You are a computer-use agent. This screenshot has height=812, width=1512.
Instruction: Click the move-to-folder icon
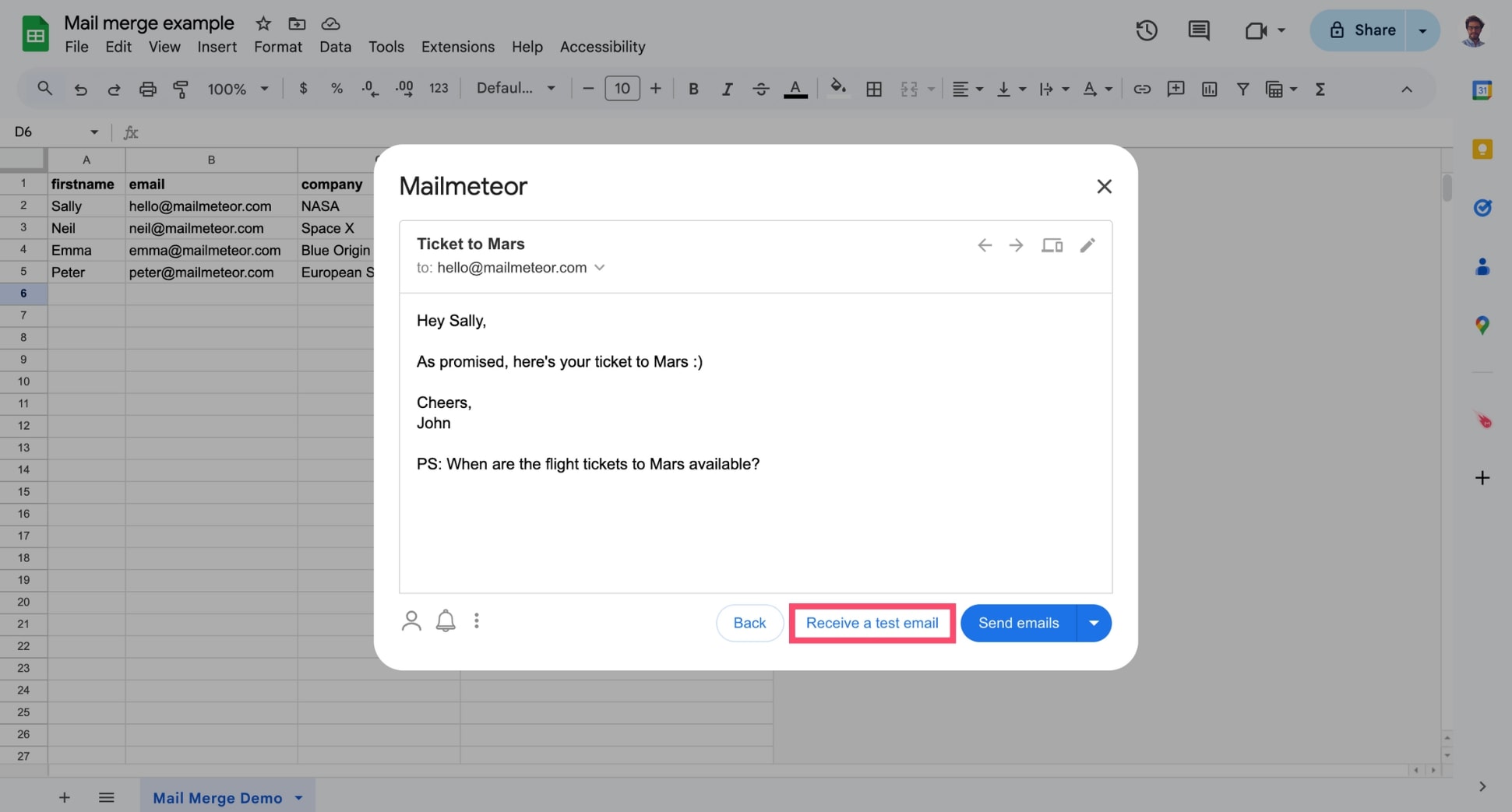[x=297, y=23]
